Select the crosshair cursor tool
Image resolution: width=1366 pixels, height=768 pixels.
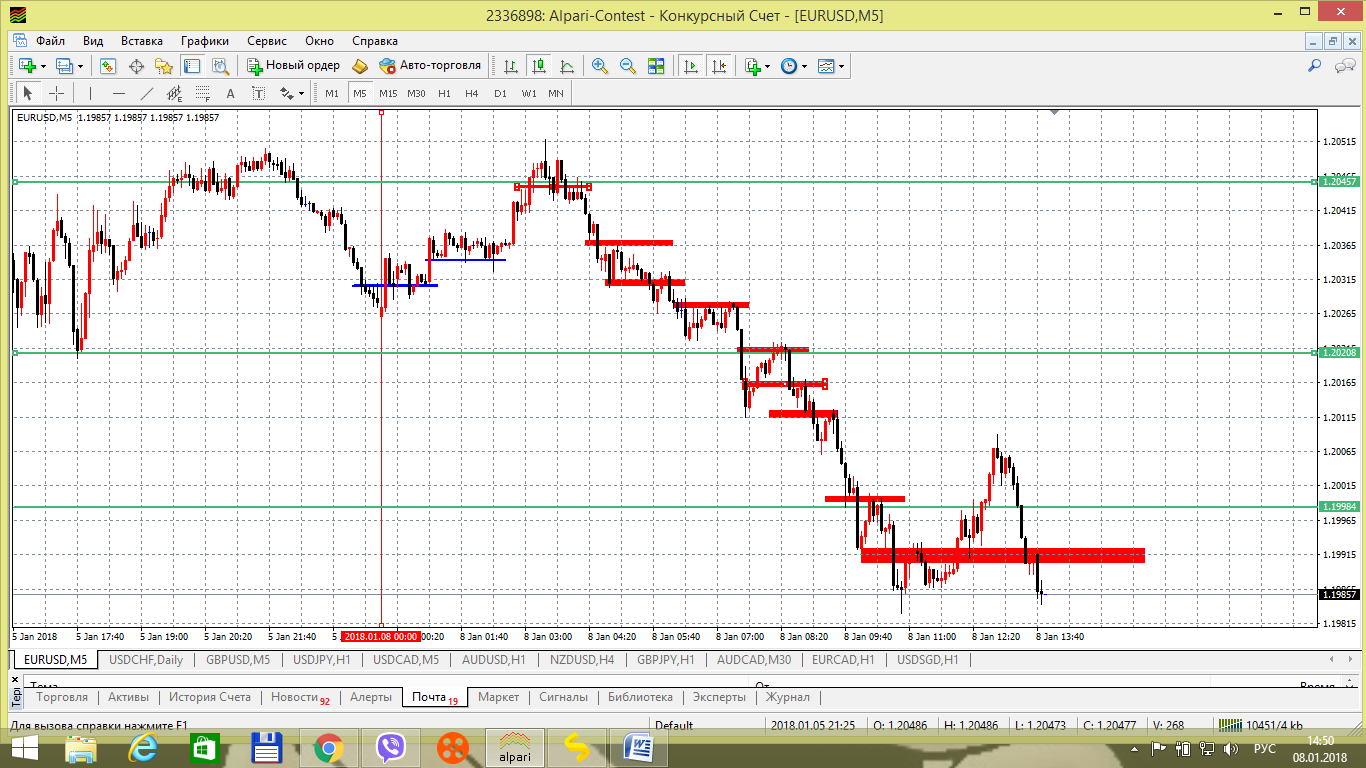coord(57,93)
